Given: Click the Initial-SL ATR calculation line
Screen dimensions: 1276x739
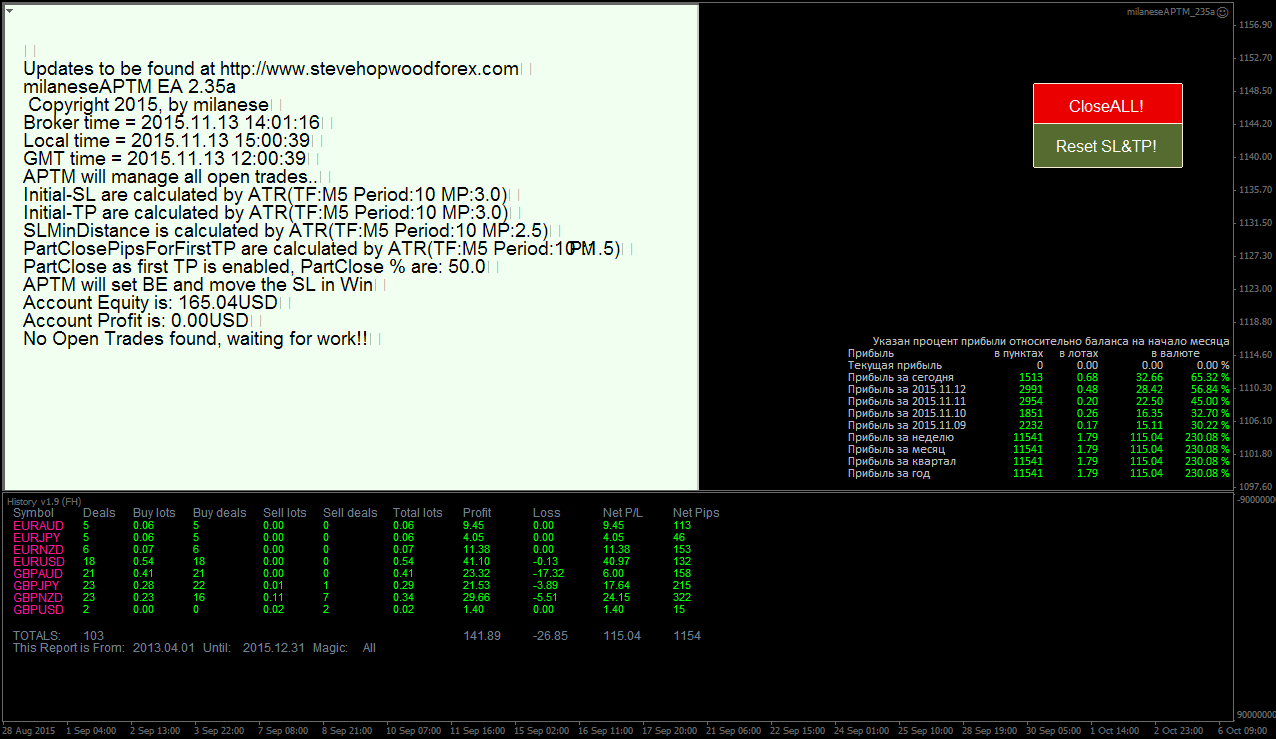Looking at the screenshot, I should click(265, 195).
